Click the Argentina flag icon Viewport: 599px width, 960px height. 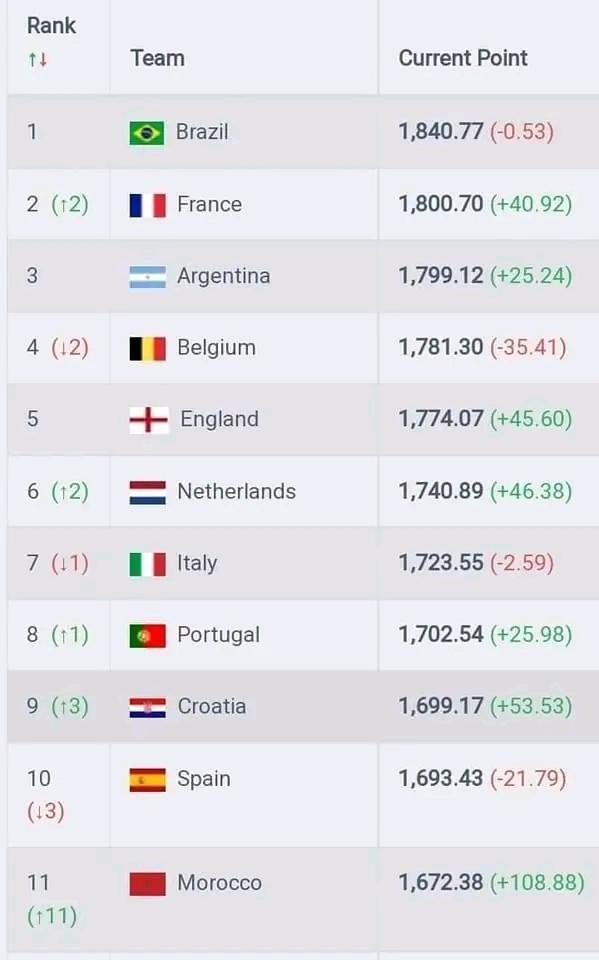[146, 276]
